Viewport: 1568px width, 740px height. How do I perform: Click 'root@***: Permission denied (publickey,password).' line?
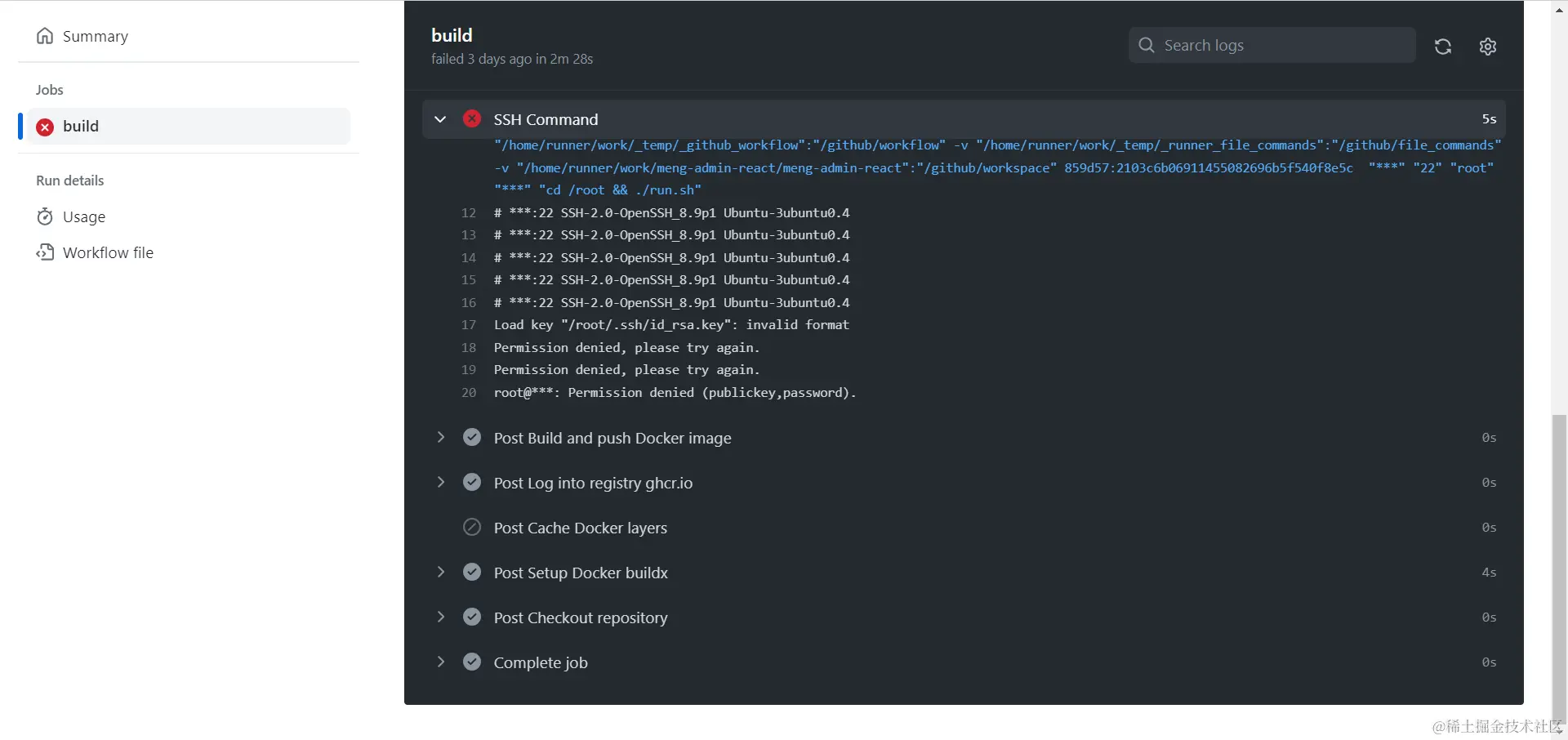click(675, 393)
